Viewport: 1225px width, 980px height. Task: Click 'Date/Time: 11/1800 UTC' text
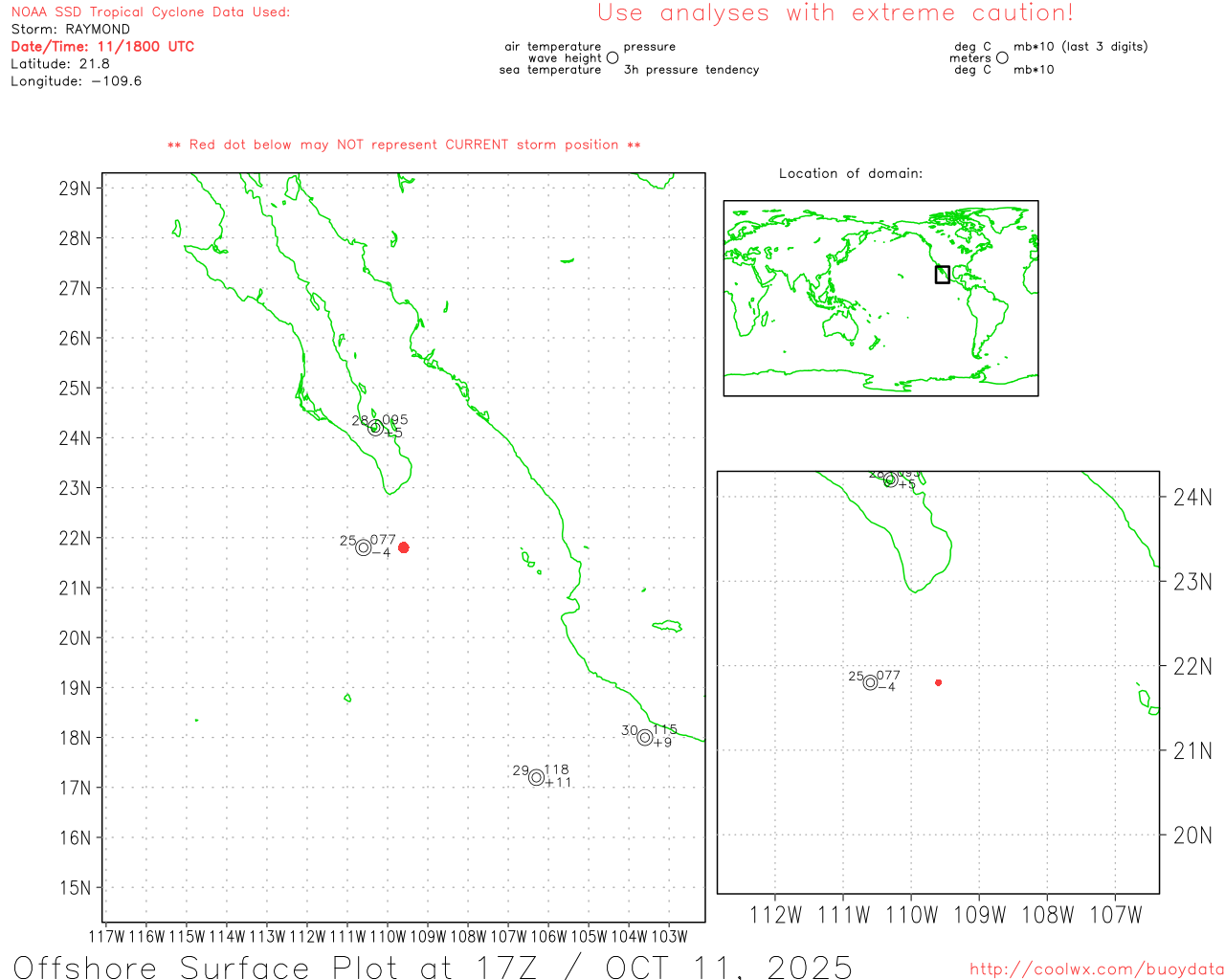click(102, 47)
